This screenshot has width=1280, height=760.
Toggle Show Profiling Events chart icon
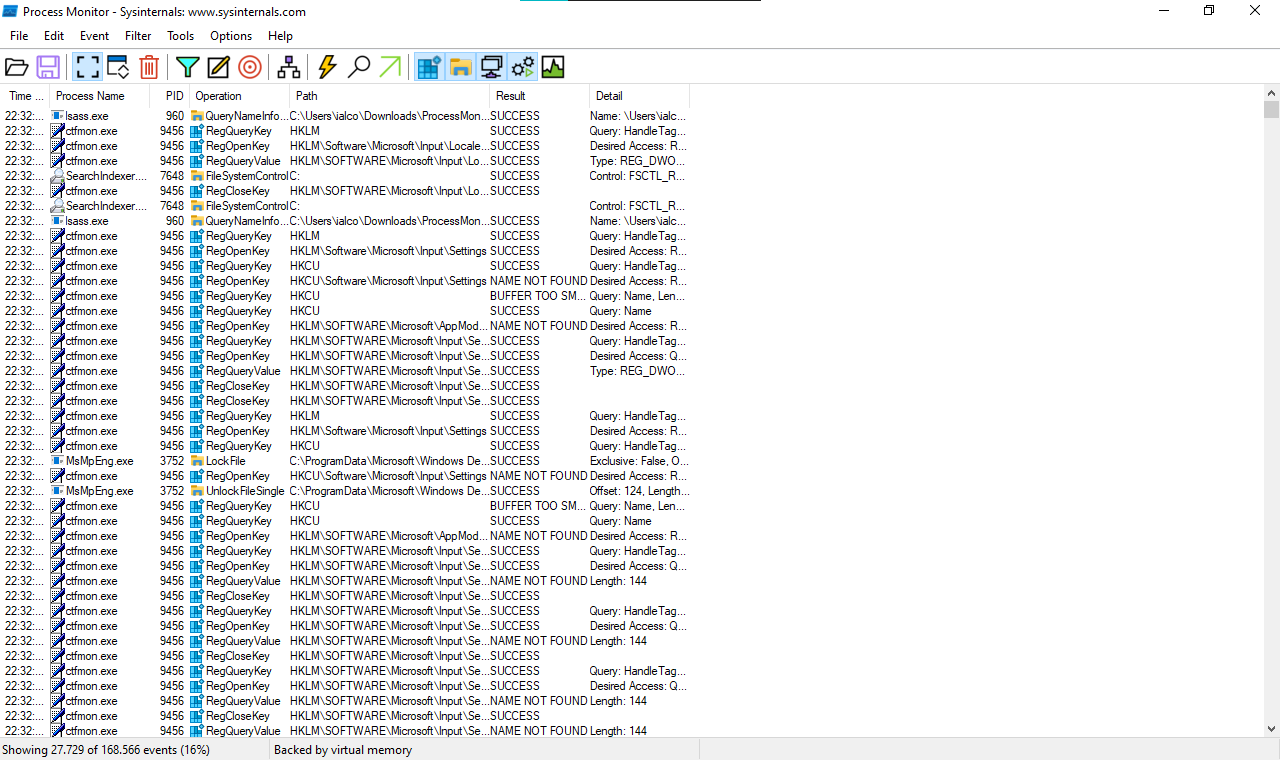tap(553, 67)
